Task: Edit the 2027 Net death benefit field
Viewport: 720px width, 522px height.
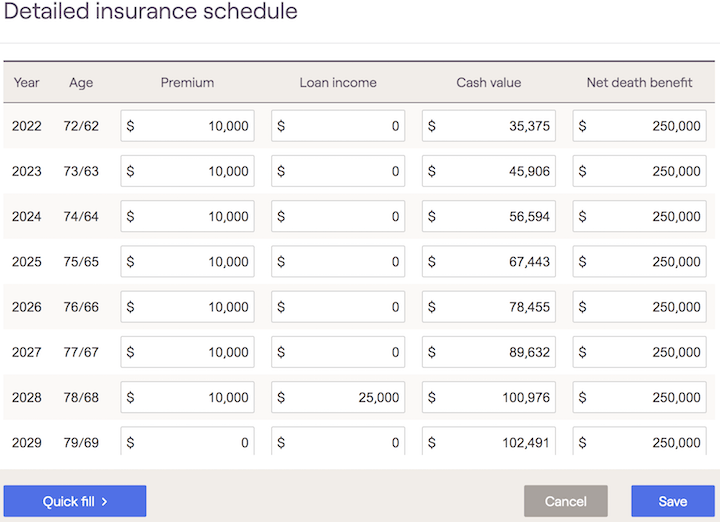Action: [640, 352]
